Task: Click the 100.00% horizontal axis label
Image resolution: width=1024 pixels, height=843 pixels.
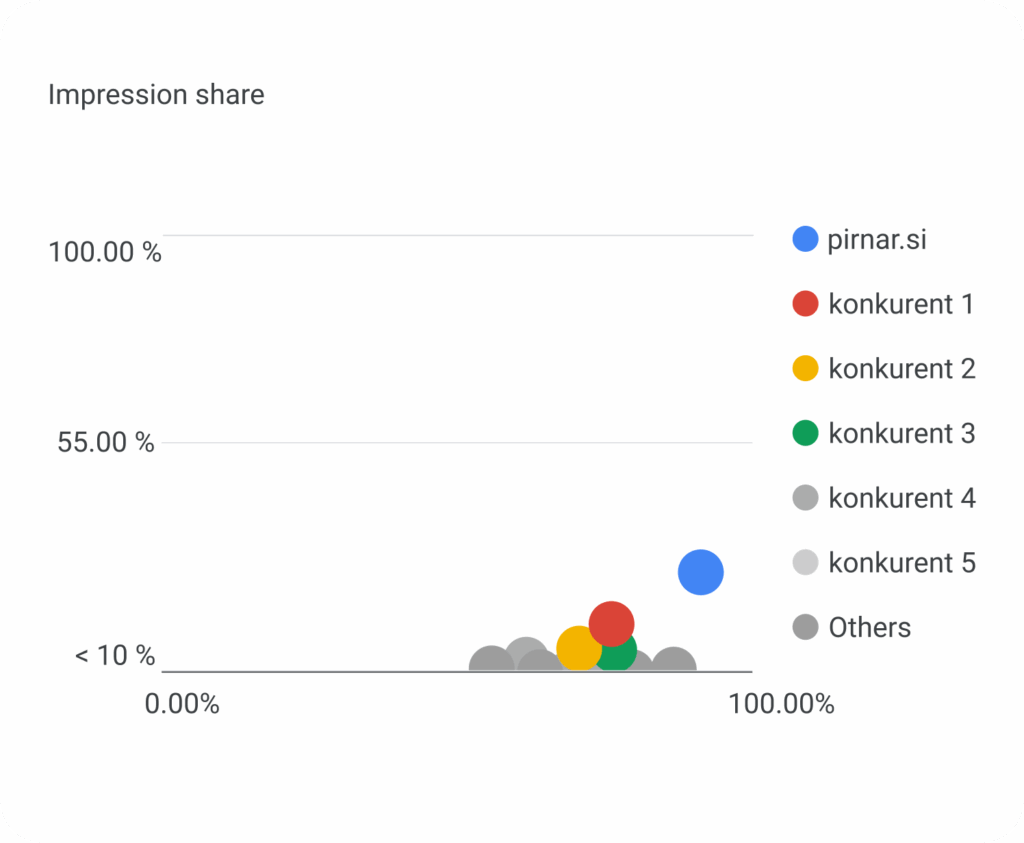Action: 781,704
